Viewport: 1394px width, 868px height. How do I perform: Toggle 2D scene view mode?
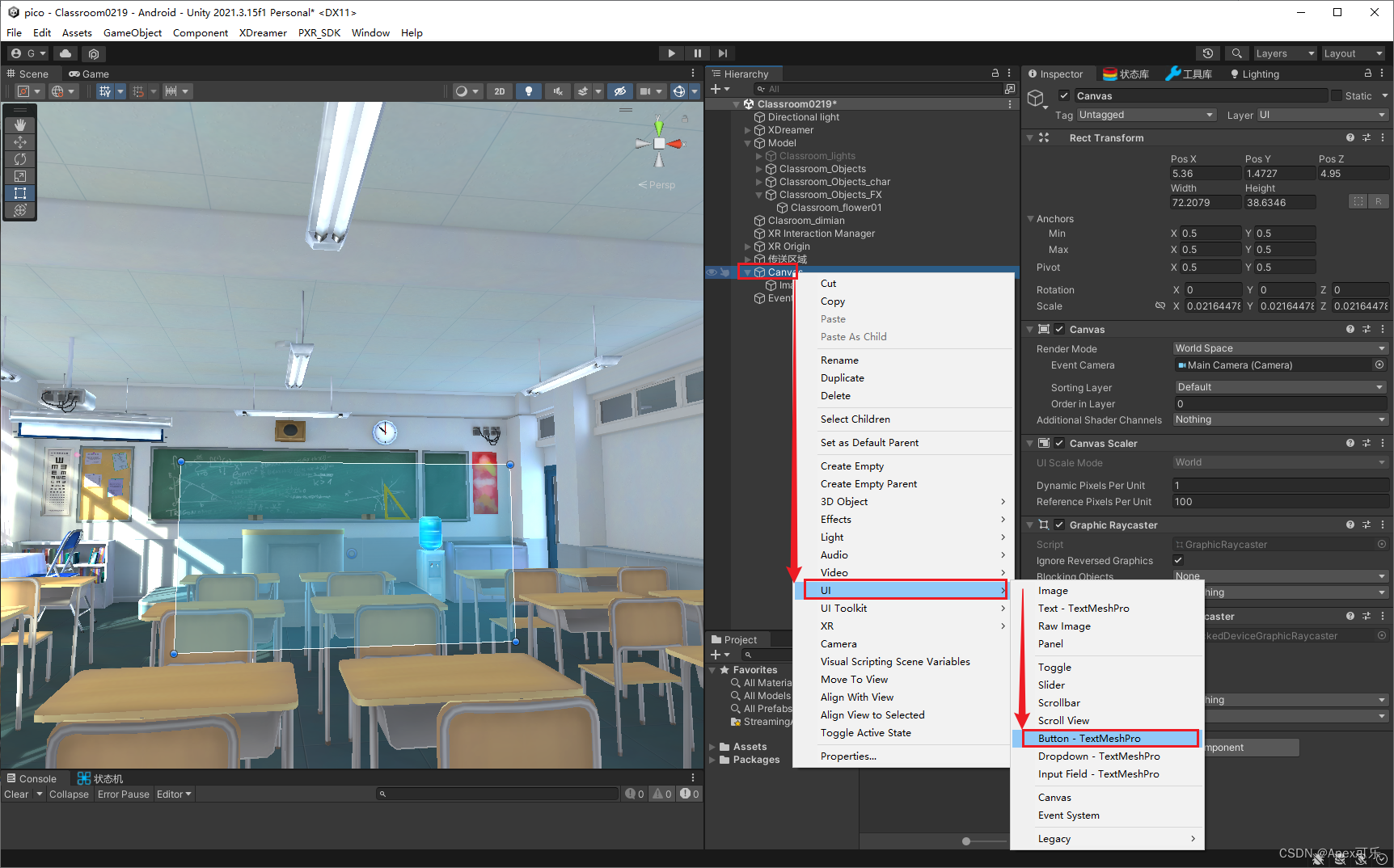pos(500,91)
